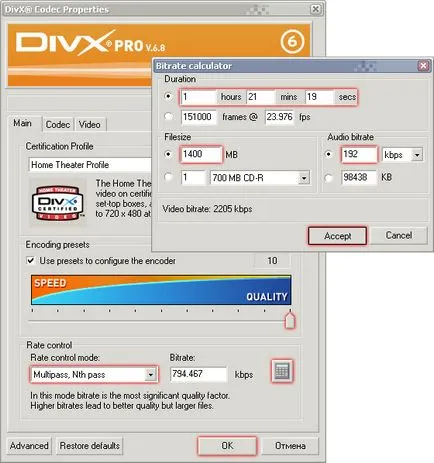This screenshot has width=434, height=463.
Task: Click the audio size field showing 98438
Action: [359, 178]
